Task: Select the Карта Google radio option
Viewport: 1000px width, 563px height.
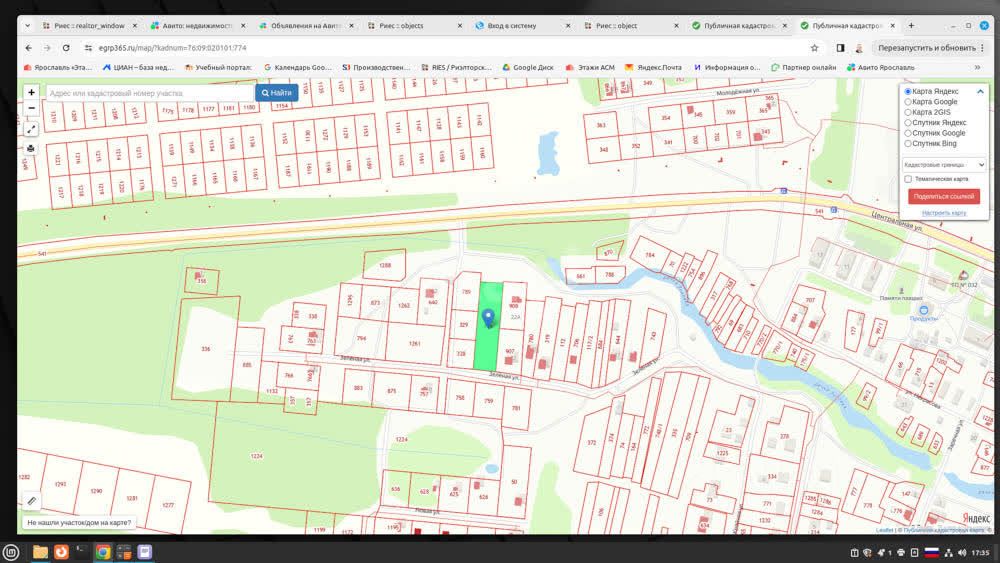Action: pyautogui.click(x=908, y=101)
